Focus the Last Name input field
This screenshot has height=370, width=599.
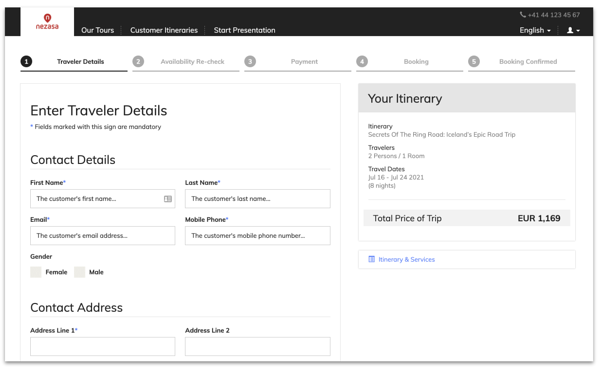coord(258,199)
